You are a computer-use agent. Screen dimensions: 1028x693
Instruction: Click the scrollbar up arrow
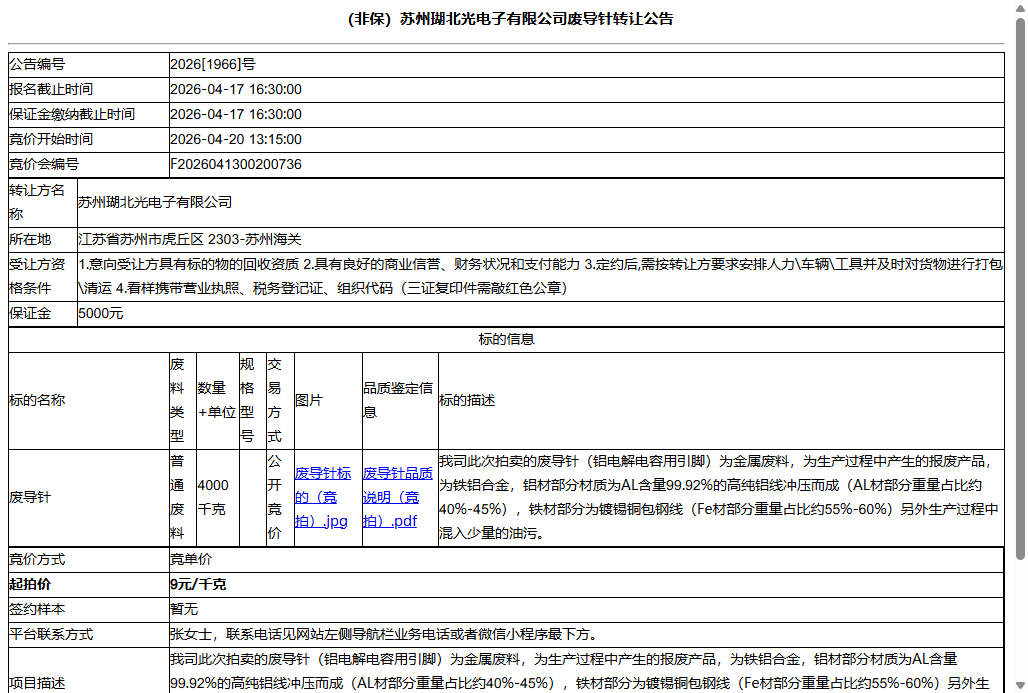[x=1020, y=7]
